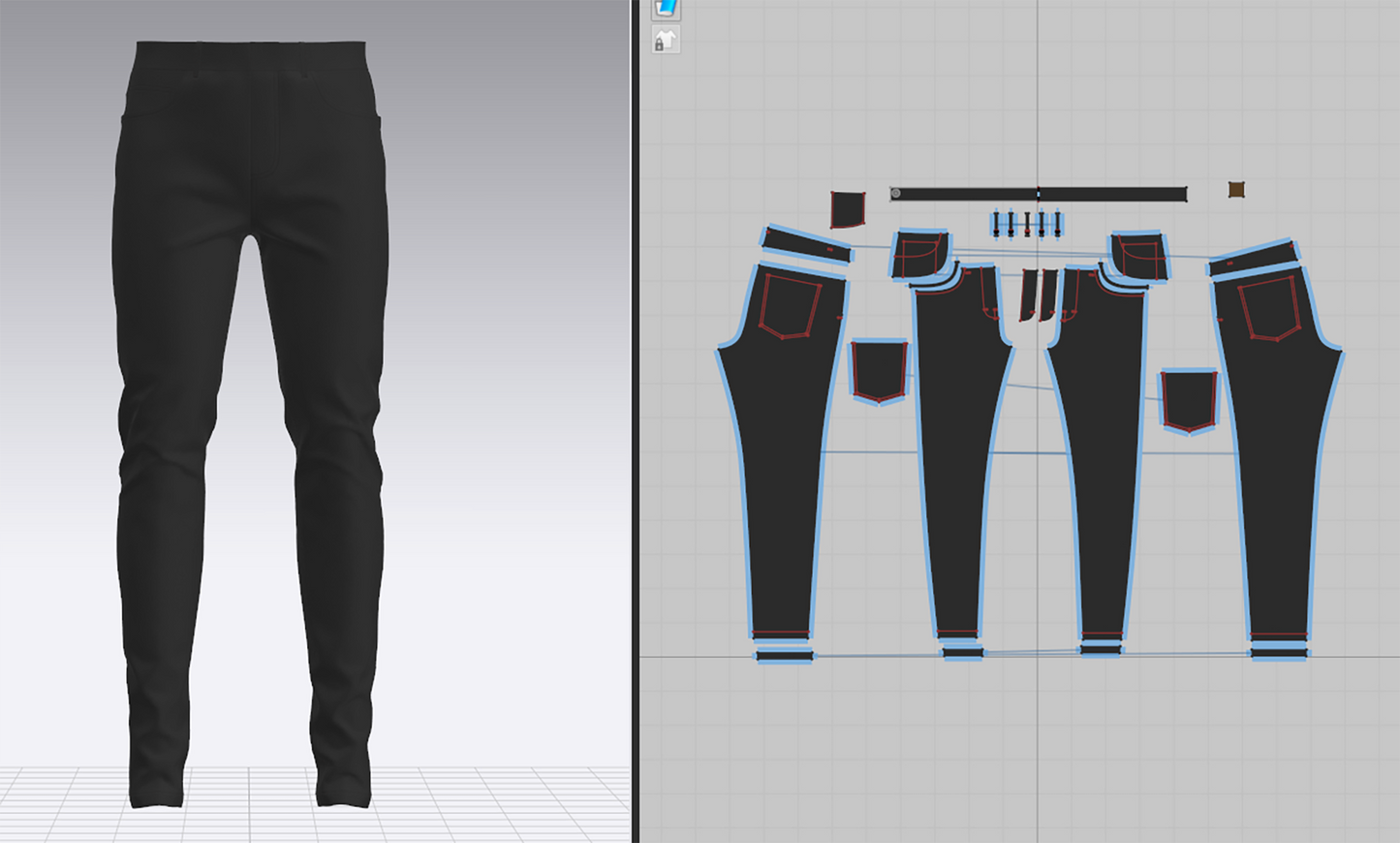Select the hem cuff under right front leg

pyautogui.click(x=1101, y=650)
